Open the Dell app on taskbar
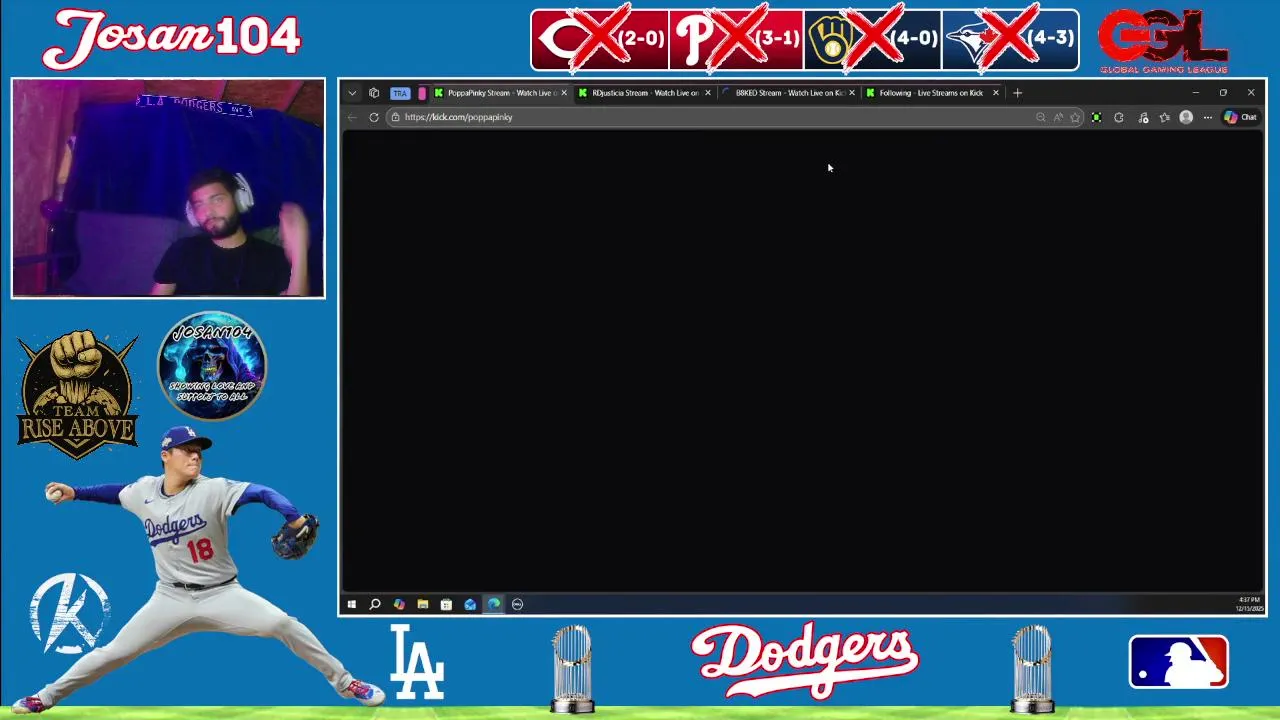1280x720 pixels. [517, 604]
